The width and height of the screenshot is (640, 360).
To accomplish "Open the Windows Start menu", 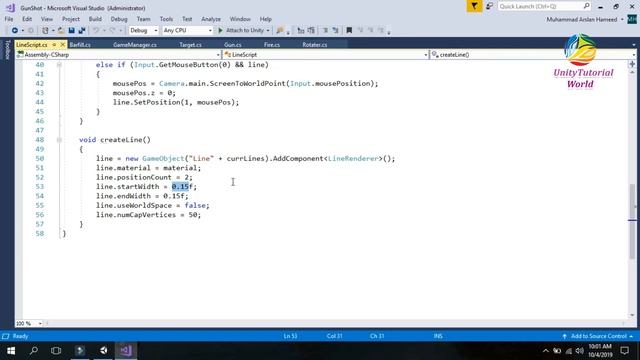I will click(11, 351).
